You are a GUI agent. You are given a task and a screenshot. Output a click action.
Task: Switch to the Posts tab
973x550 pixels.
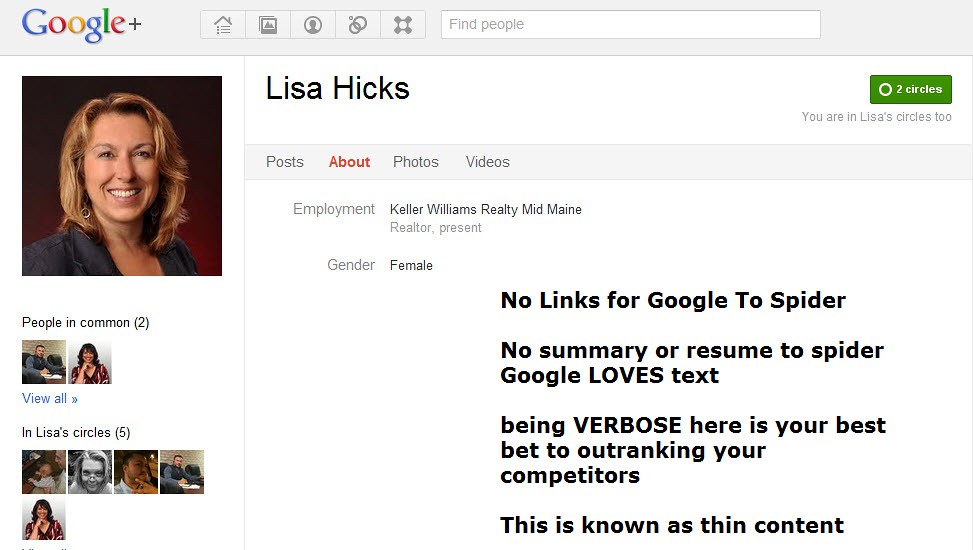[285, 162]
